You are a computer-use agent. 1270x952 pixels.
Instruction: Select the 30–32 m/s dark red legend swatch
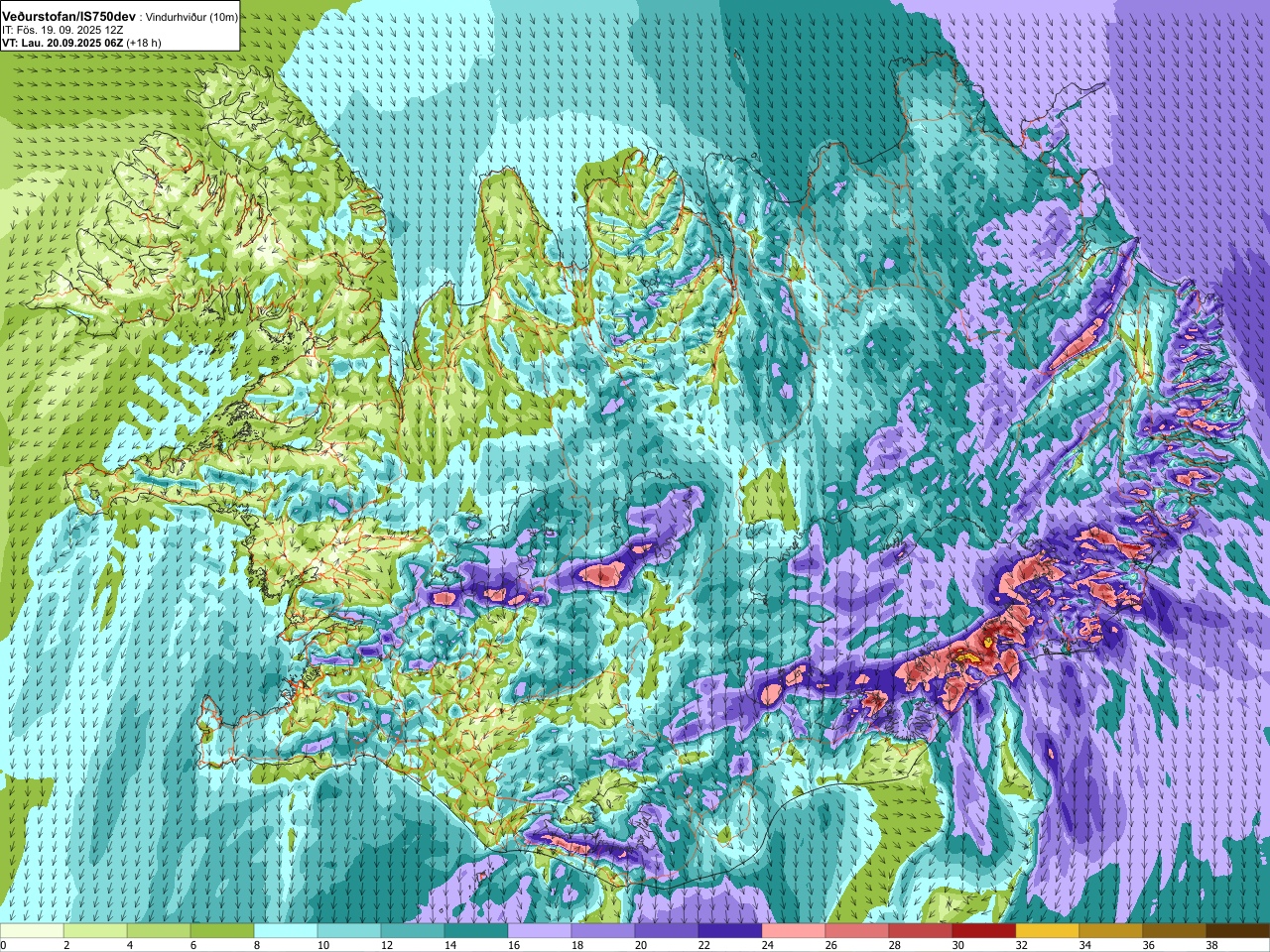point(984,931)
